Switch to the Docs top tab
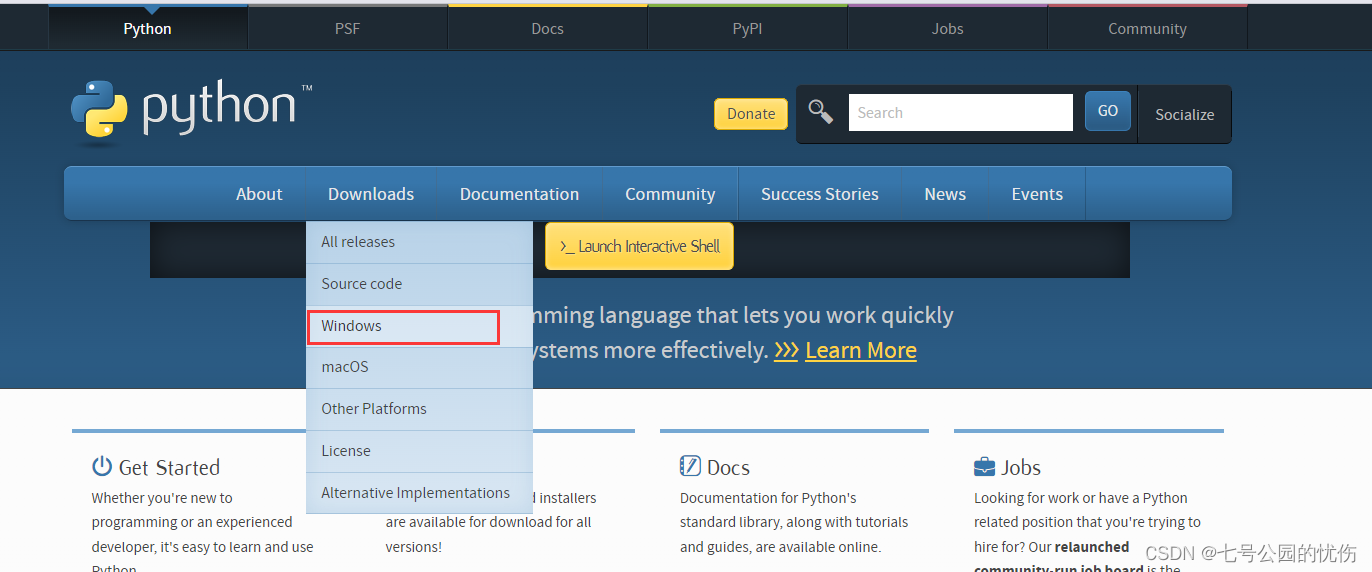 point(548,28)
